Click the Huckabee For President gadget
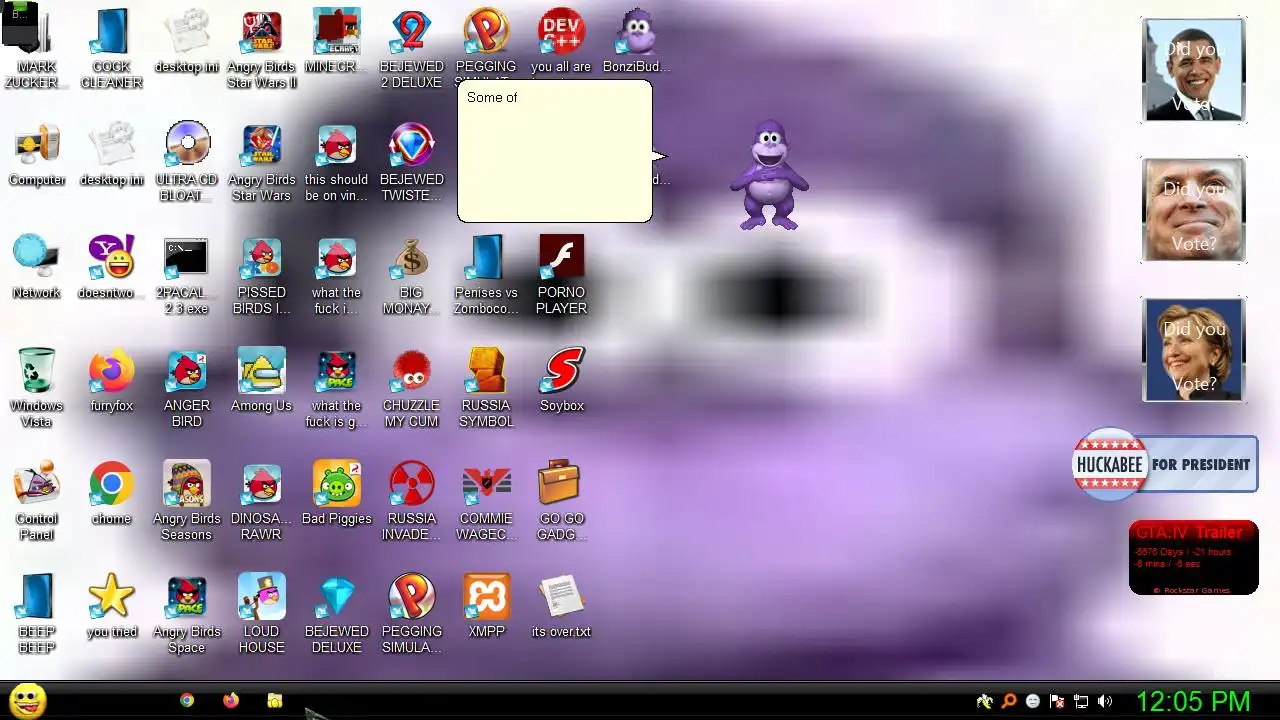Image resolution: width=1280 pixels, height=720 pixels. (1165, 464)
